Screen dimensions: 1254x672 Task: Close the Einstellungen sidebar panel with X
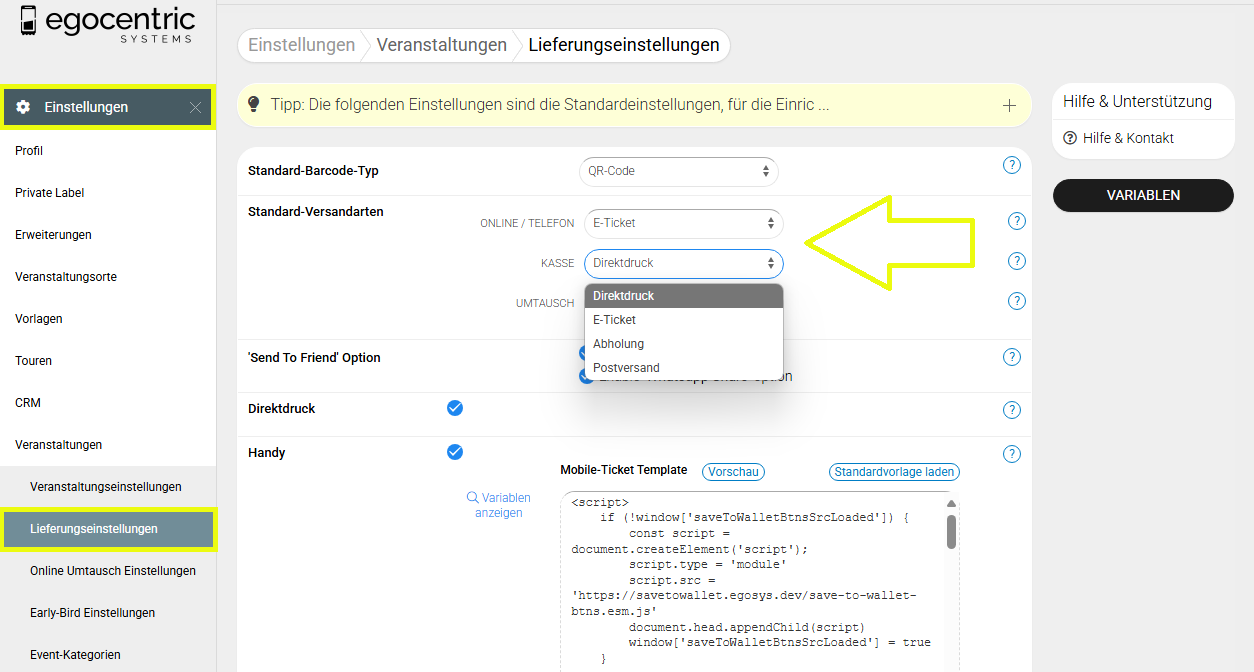195,107
